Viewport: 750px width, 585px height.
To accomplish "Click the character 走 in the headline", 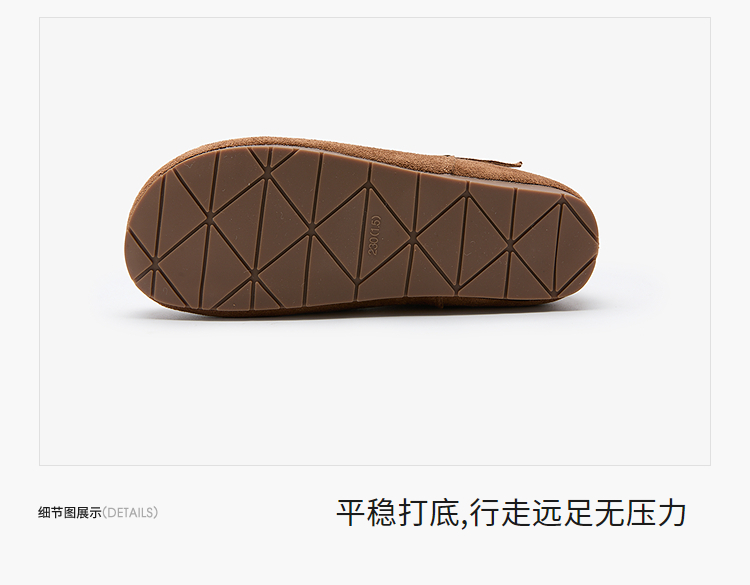I will (x=516, y=513).
